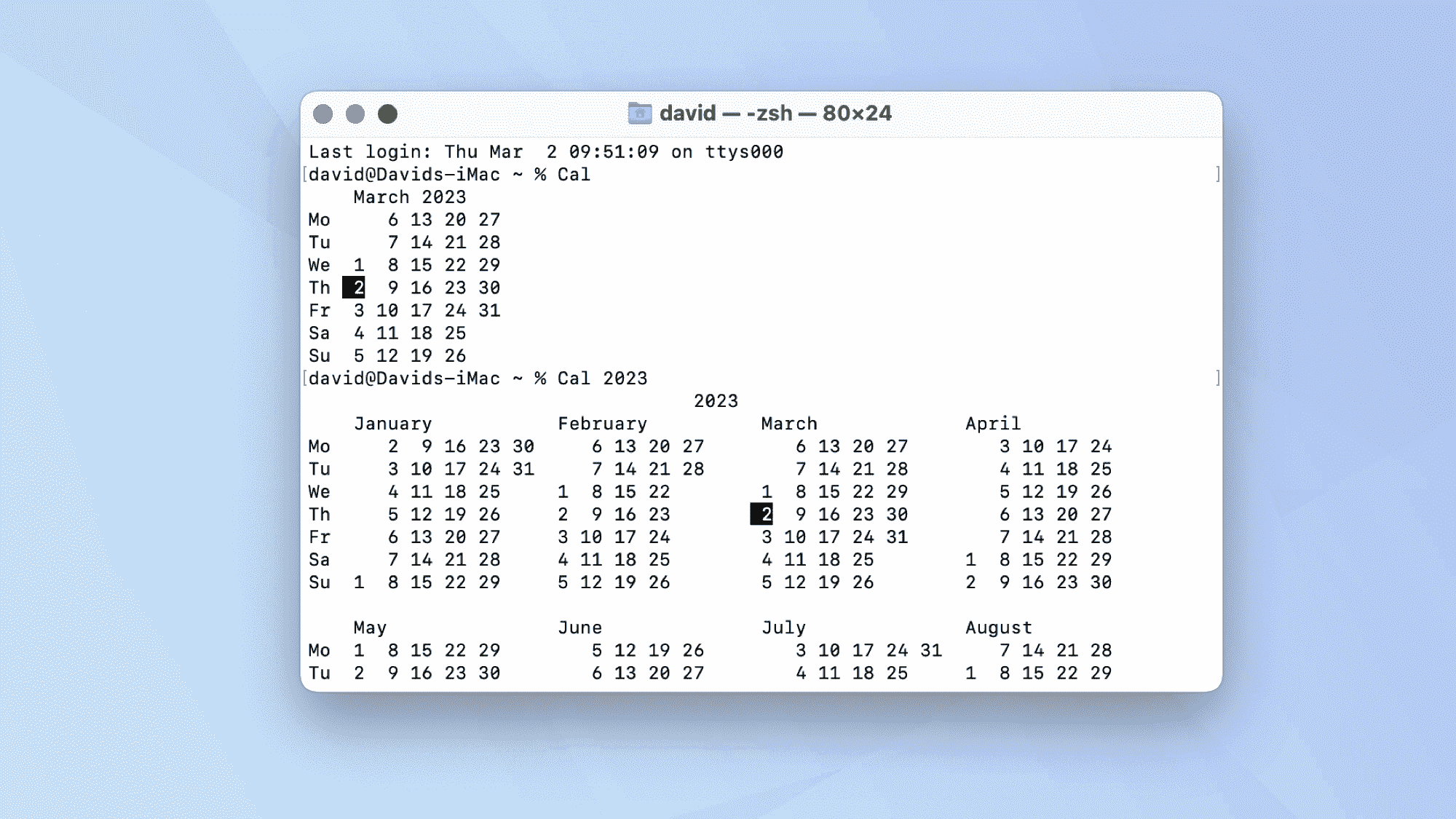Click the 'March 2023' calendar heading
1456x819 pixels.
coord(410,197)
